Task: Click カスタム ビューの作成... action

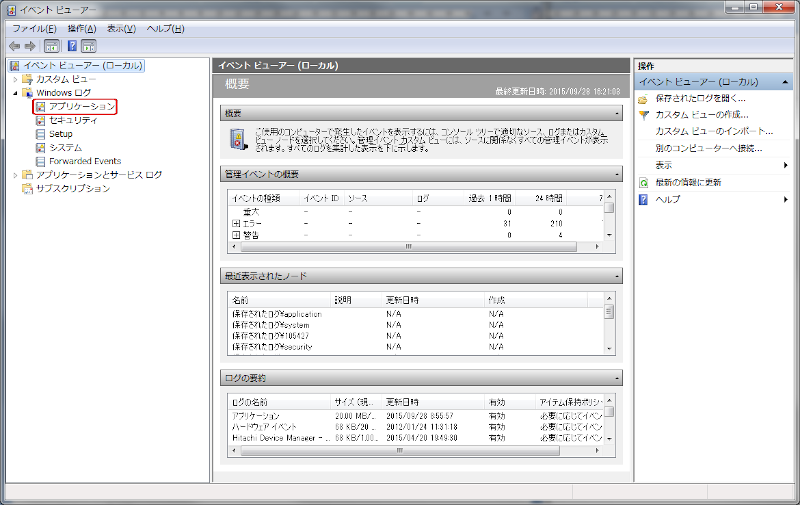Action: (x=702, y=115)
